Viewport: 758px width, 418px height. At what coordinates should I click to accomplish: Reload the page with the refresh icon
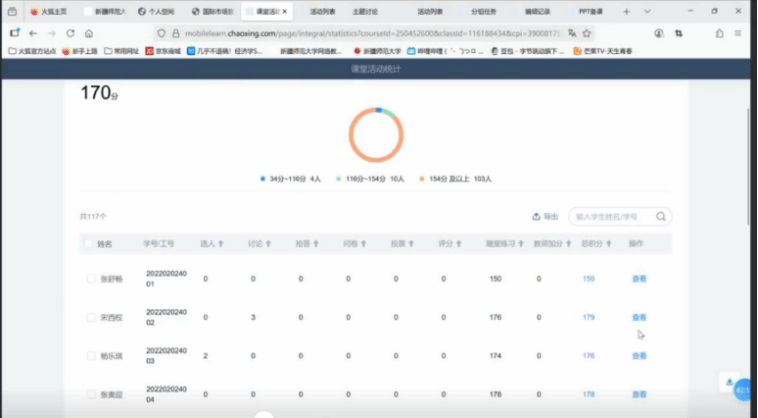[70, 33]
